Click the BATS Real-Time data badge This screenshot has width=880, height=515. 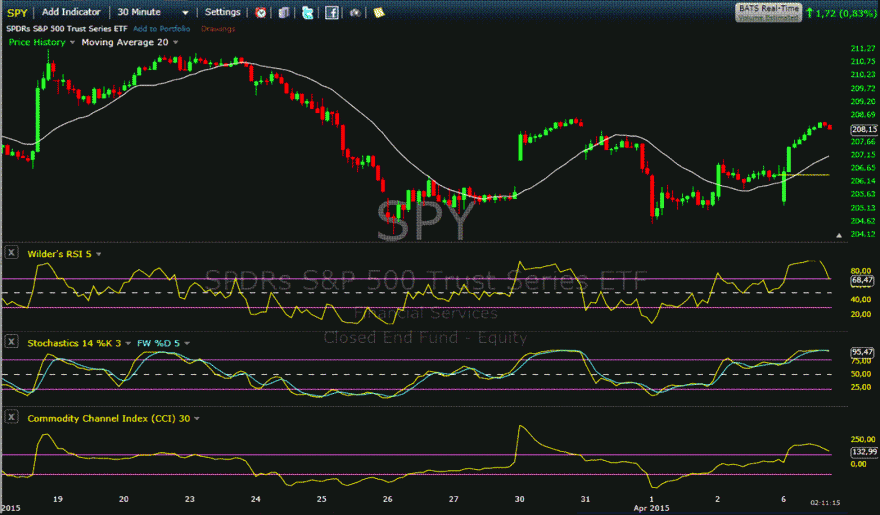[768, 12]
